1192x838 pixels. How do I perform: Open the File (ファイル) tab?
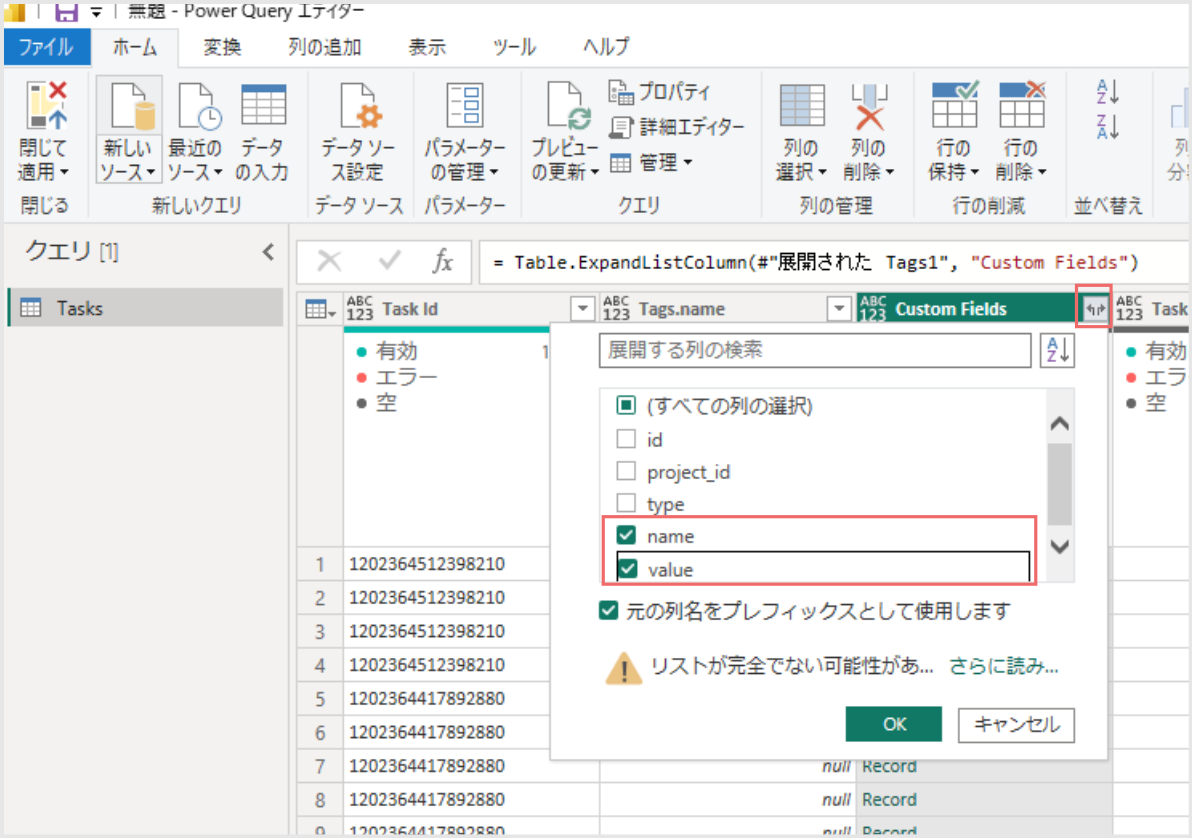point(46,47)
